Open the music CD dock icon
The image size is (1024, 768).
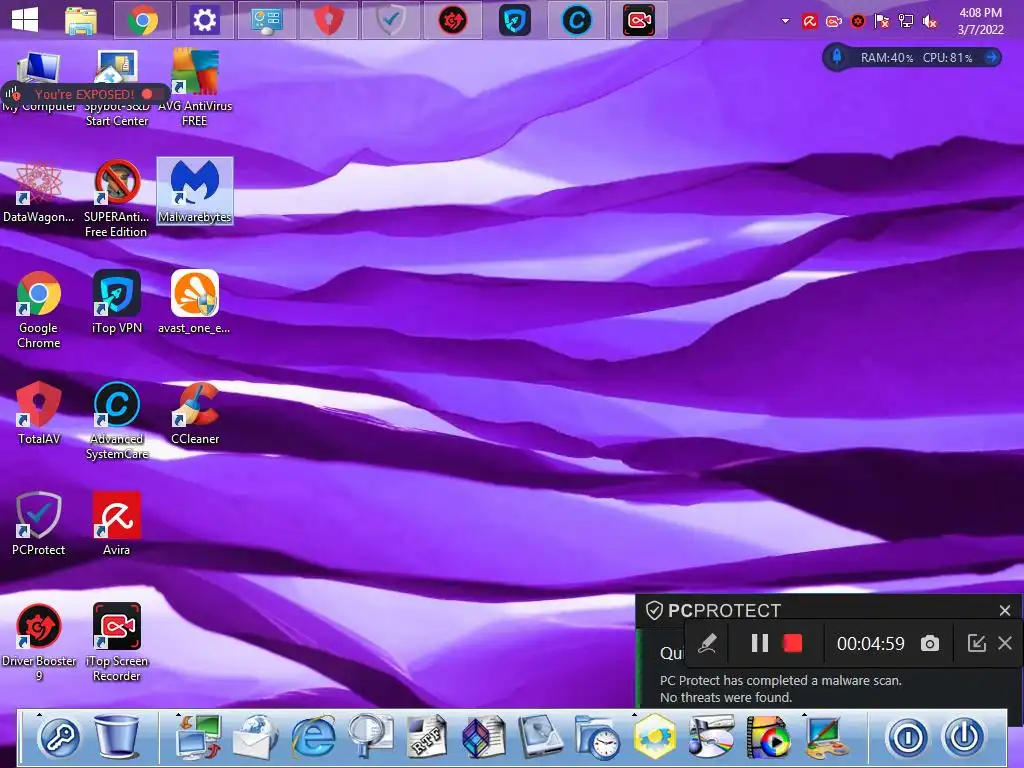tap(712, 737)
